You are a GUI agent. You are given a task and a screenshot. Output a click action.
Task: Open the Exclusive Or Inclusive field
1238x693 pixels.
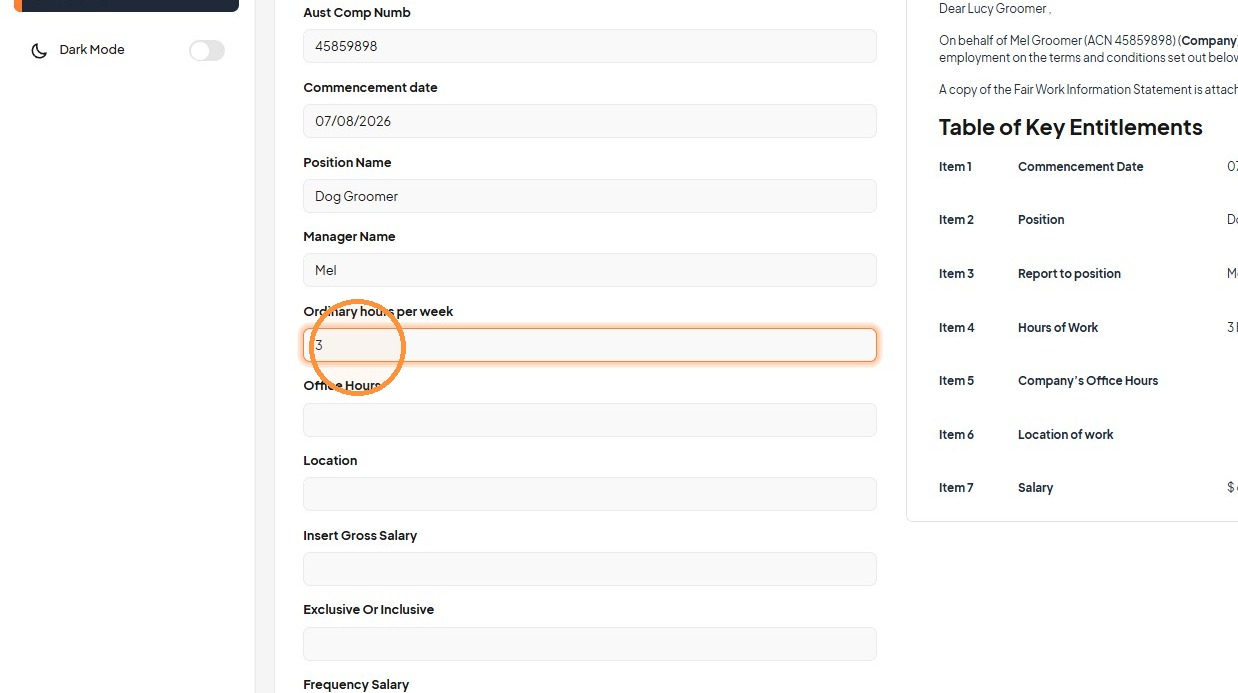[x=589, y=644]
